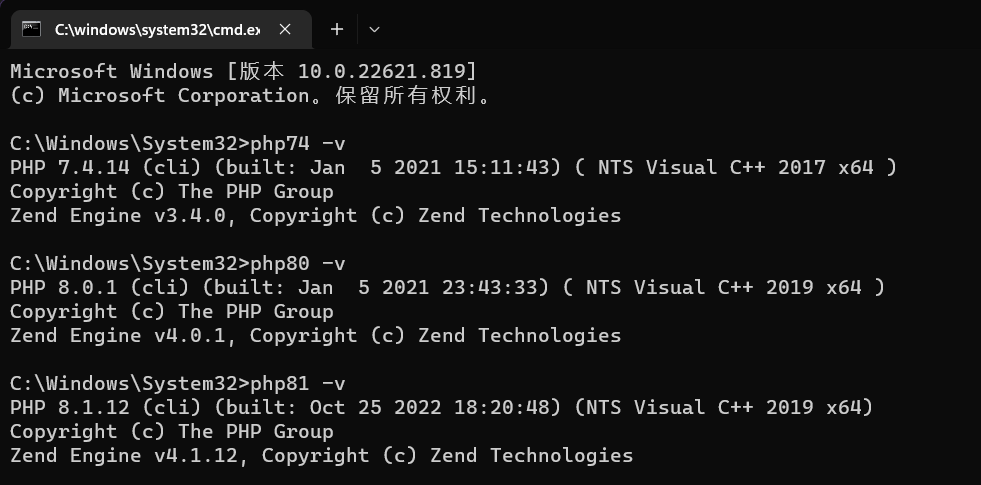
Task: Expand the new tab profile dropdown chevron
Action: 374,29
